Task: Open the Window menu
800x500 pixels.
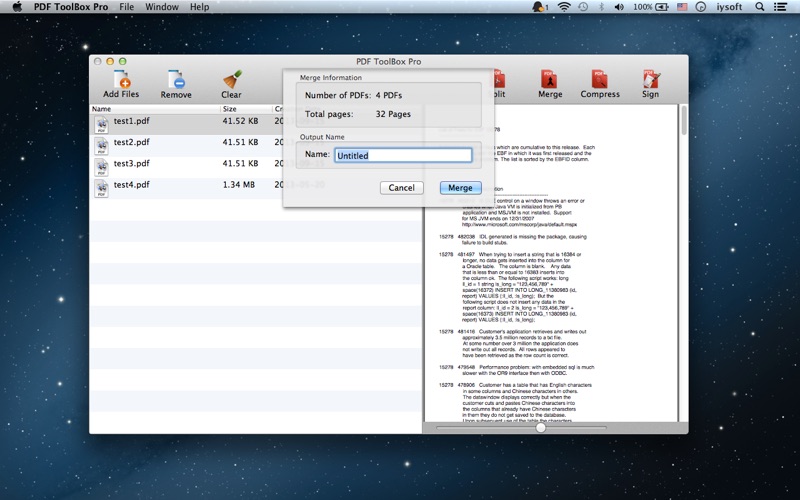Action: tap(162, 7)
